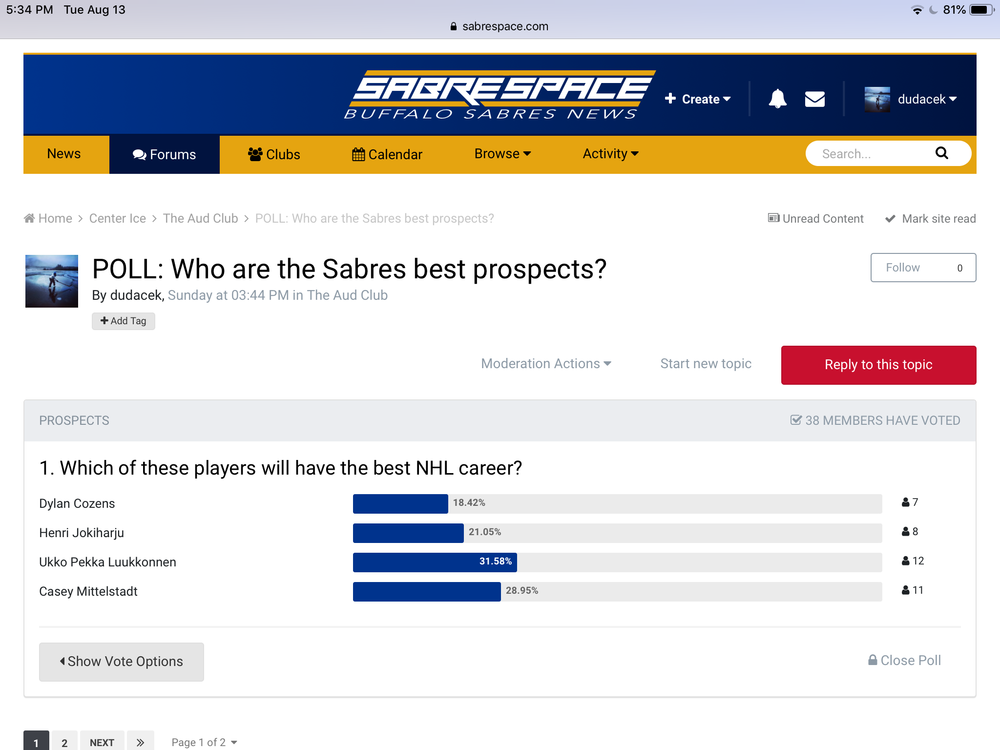
Task: Open the Clubs section
Action: [274, 154]
